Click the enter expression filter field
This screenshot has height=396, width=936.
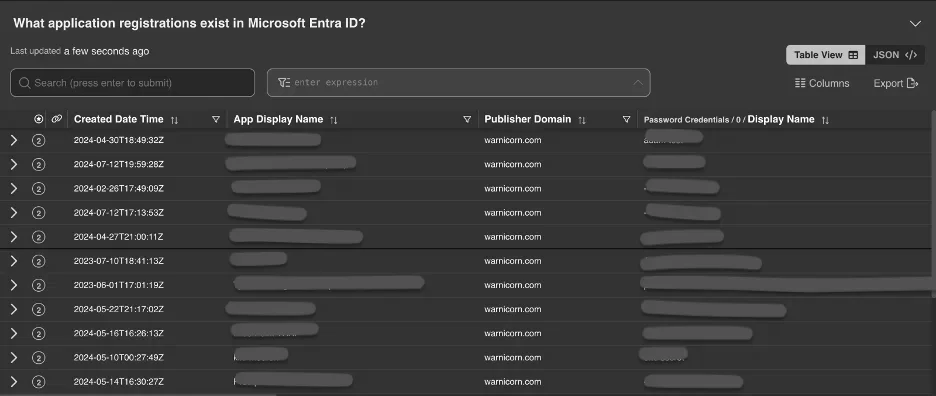tap(458, 82)
